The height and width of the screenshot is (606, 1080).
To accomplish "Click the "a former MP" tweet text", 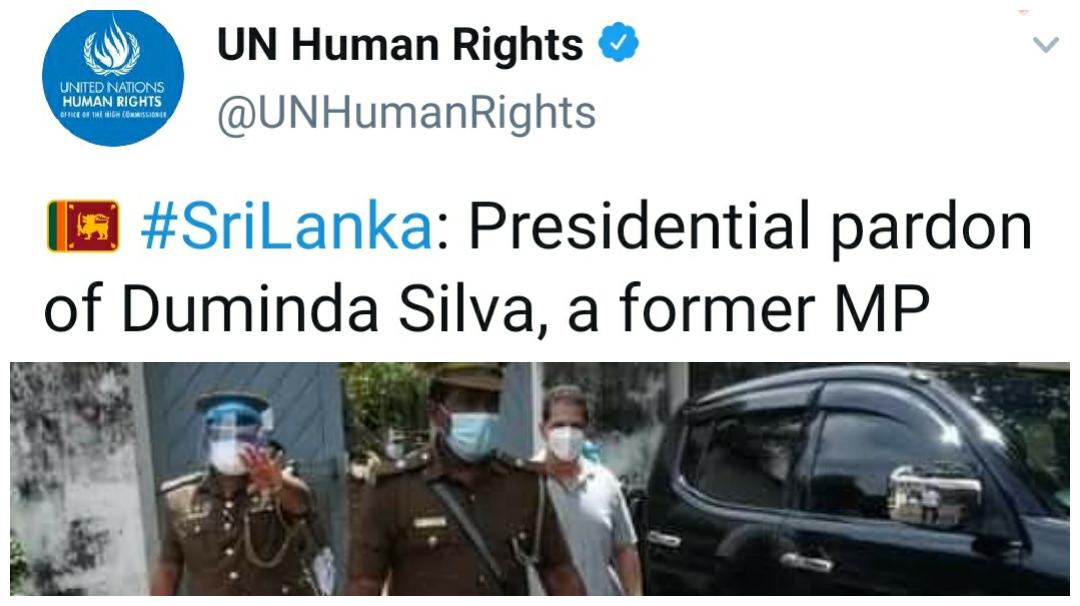I will [748, 309].
